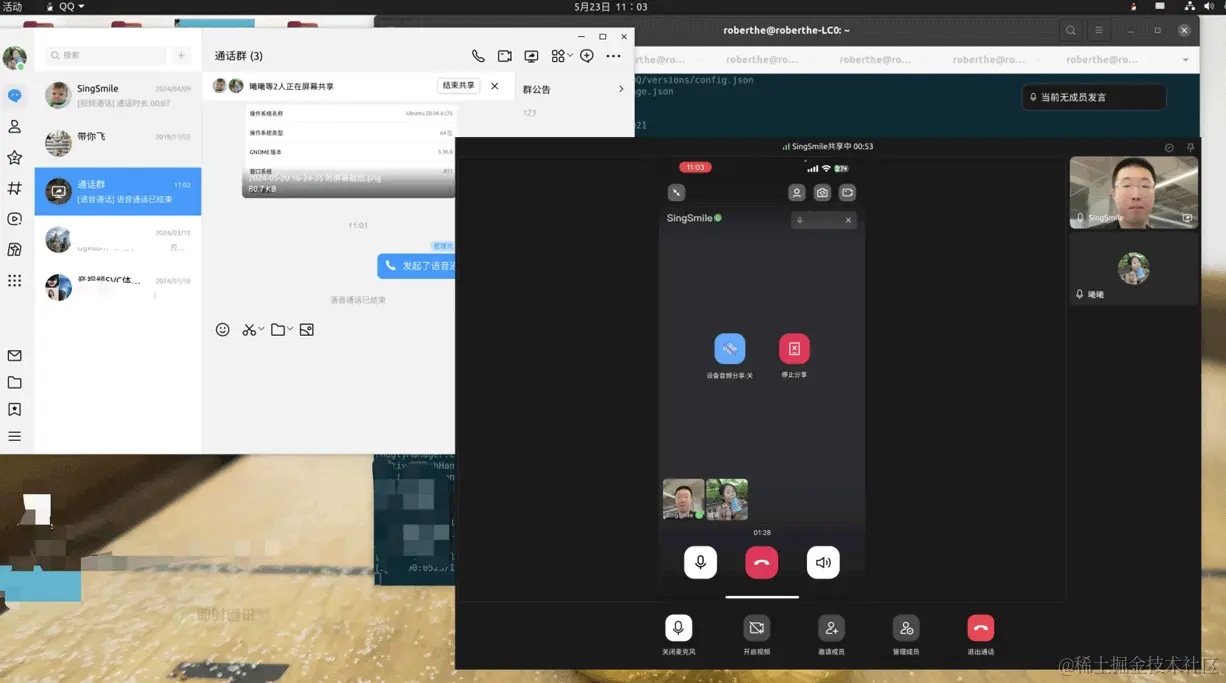Select SingSmile video tile in call panel

pos(1133,192)
